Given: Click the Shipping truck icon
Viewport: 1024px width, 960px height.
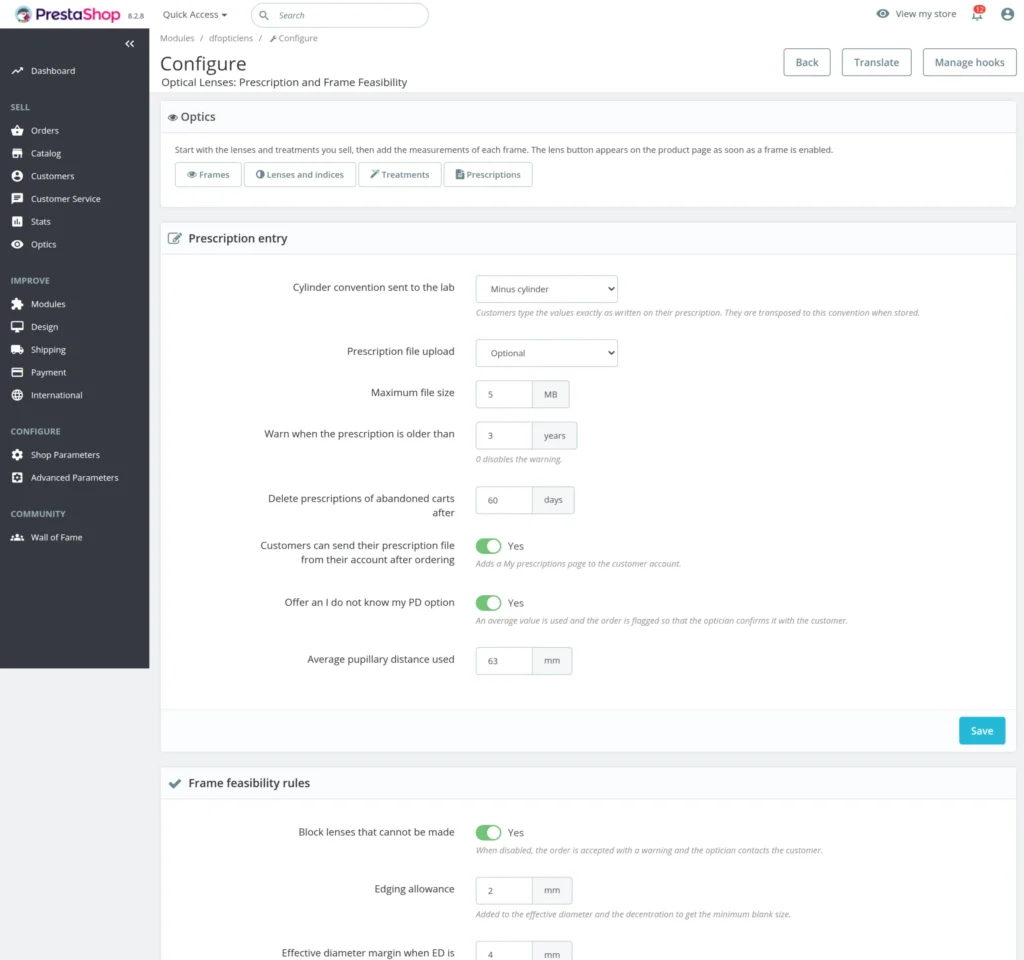Looking at the screenshot, I should 17,349.
